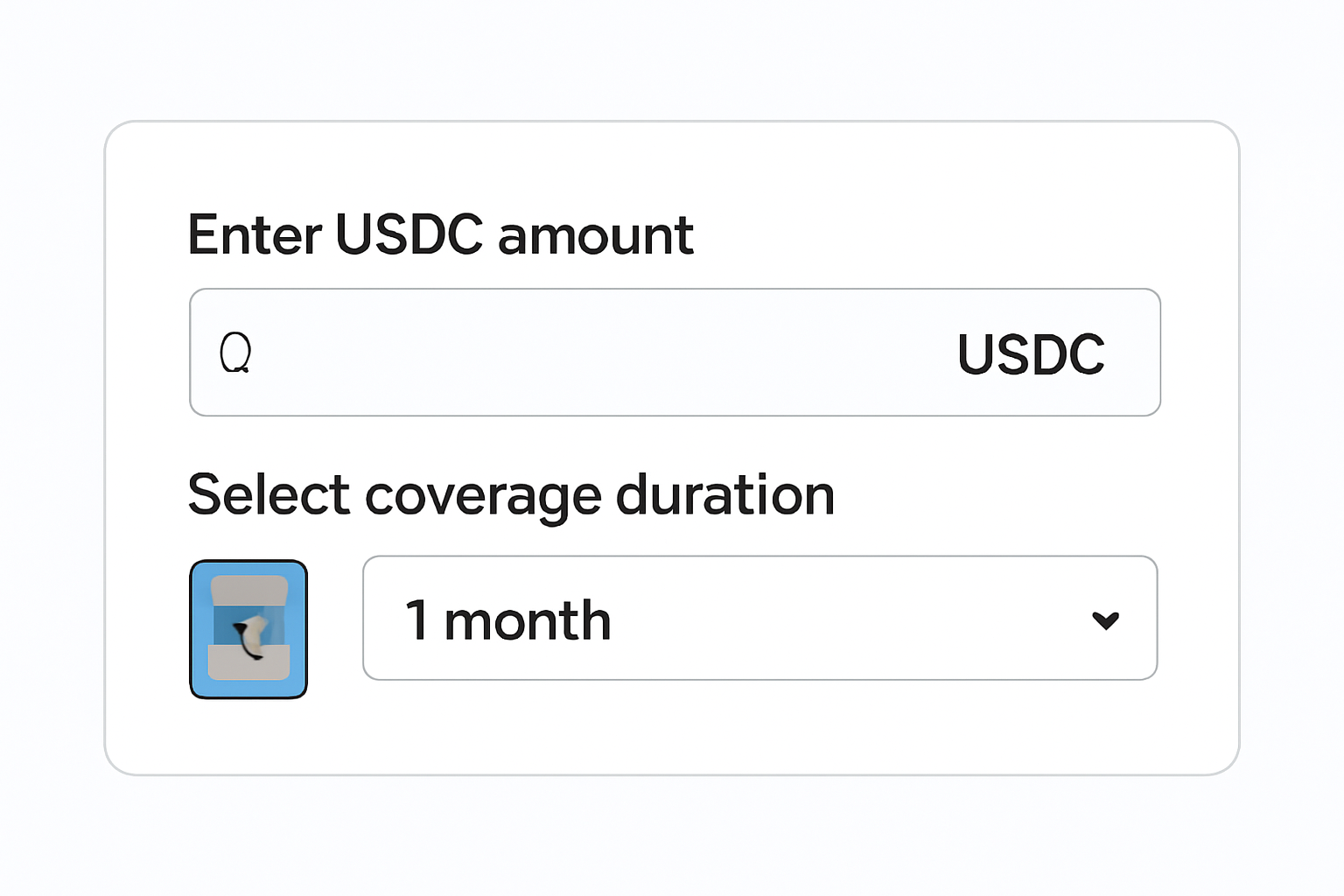Click the word "amount" in the top heading
The image size is (1344, 896).
[595, 234]
